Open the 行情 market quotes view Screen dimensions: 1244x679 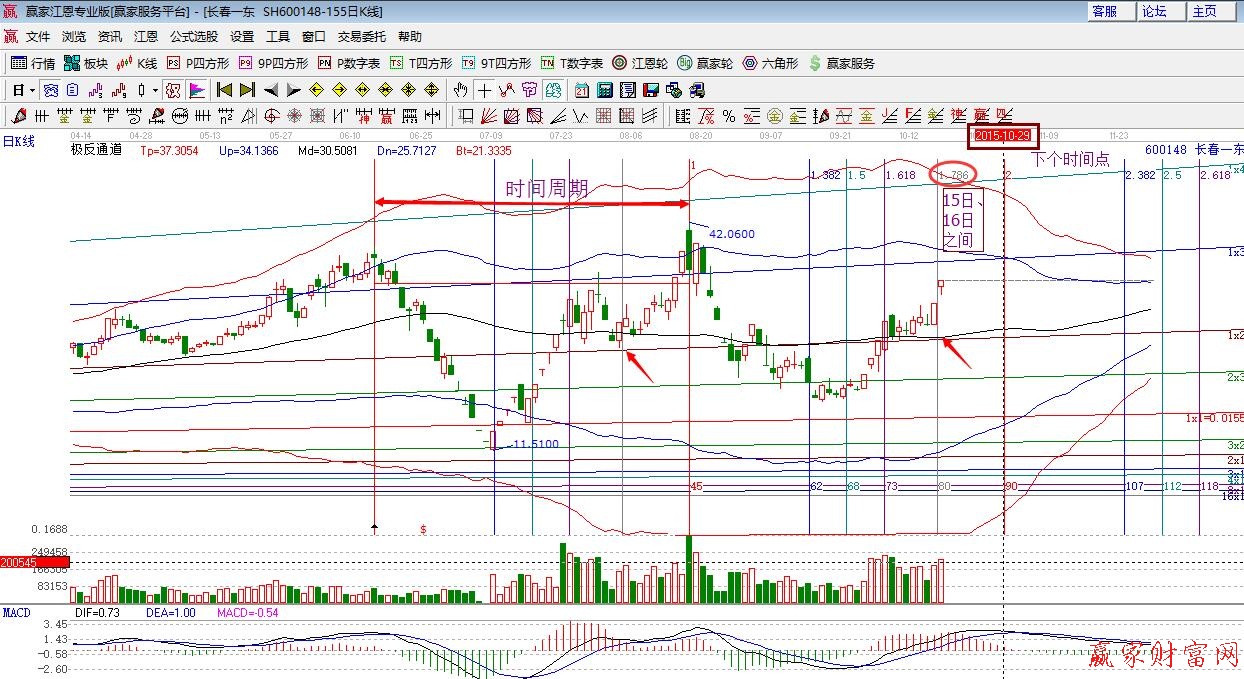pos(33,63)
